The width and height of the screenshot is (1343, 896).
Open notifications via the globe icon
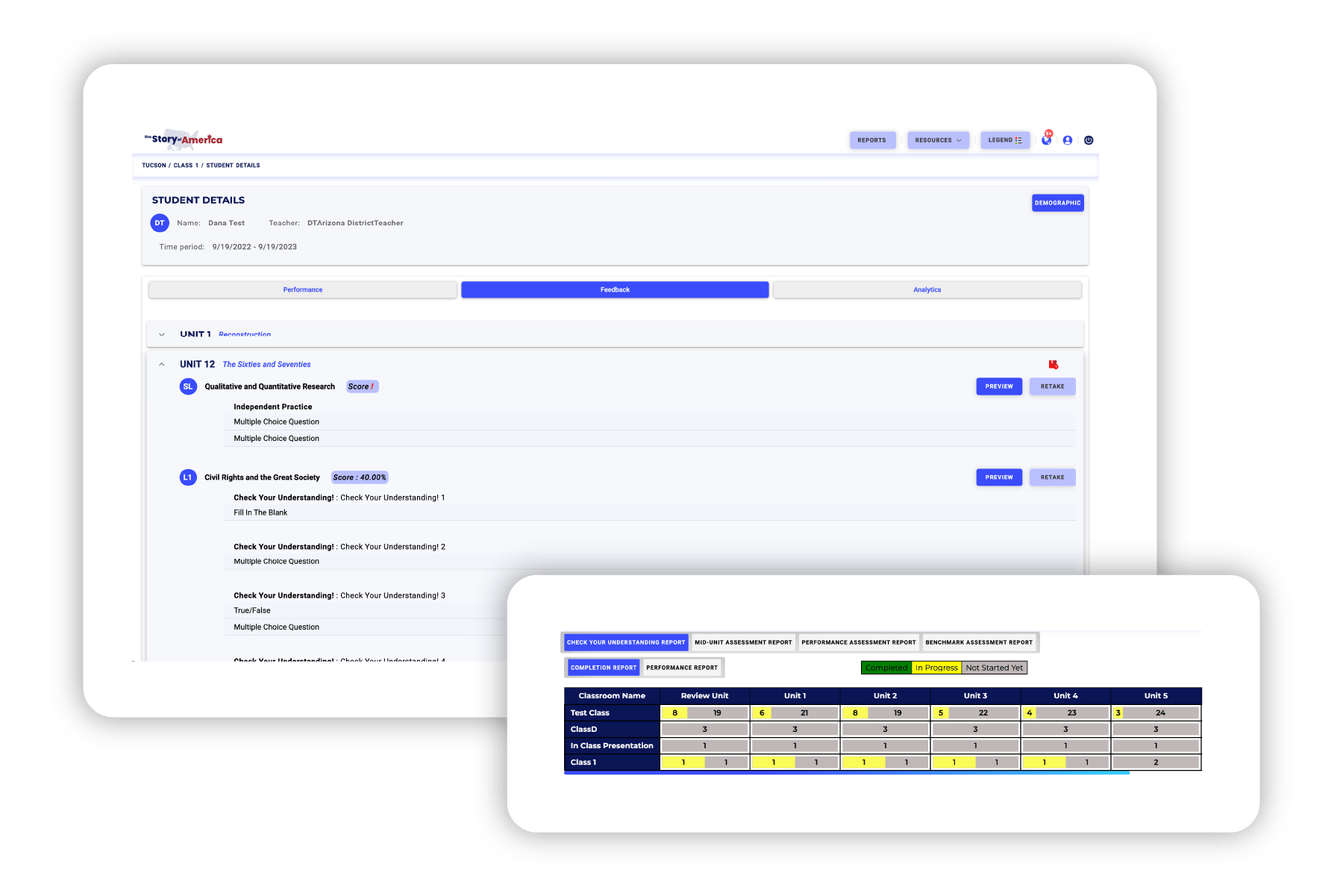(1046, 140)
